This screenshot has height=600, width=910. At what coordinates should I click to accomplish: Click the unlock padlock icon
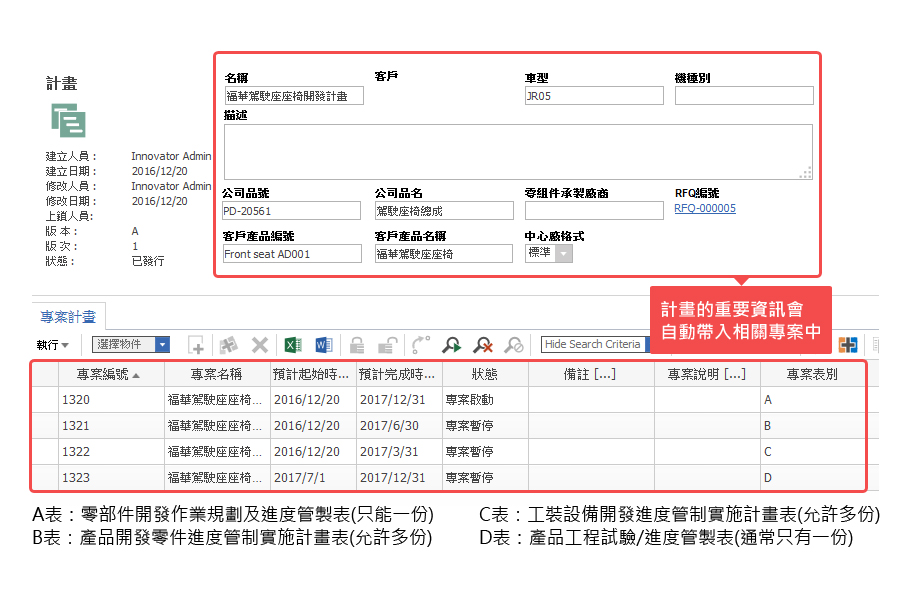[x=388, y=345]
